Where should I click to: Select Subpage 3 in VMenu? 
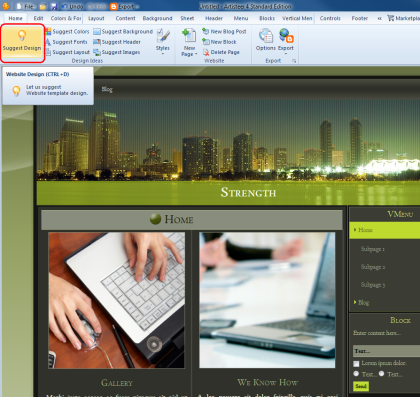click(x=373, y=285)
